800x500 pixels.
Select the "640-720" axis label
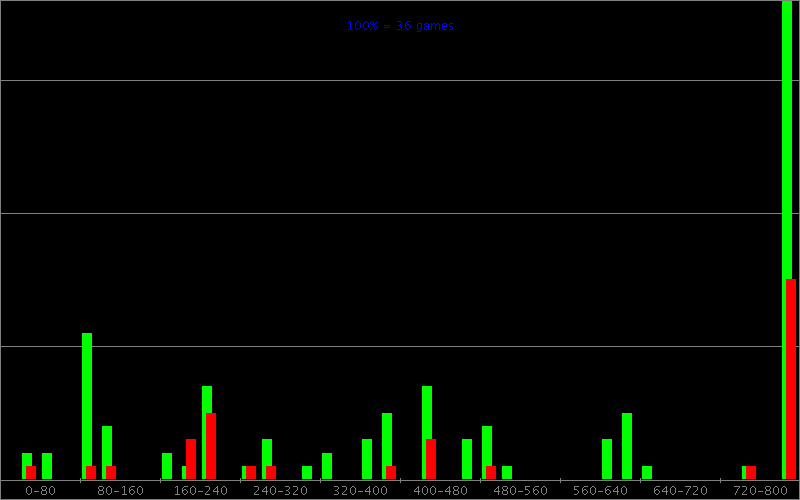[681, 491]
